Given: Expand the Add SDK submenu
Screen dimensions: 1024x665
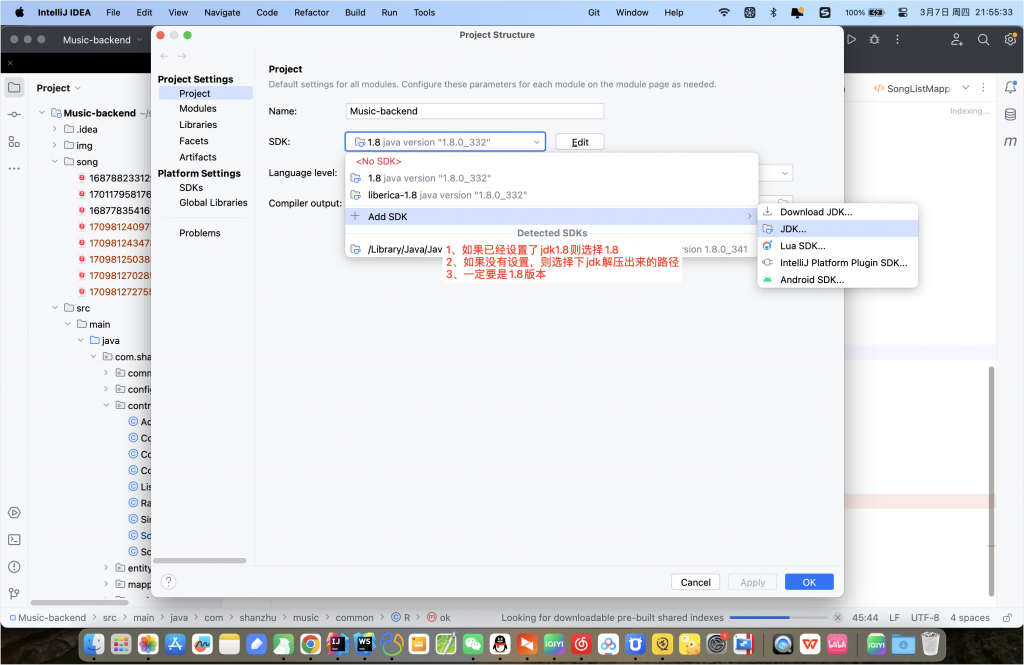Looking at the screenshot, I should pos(388,216).
